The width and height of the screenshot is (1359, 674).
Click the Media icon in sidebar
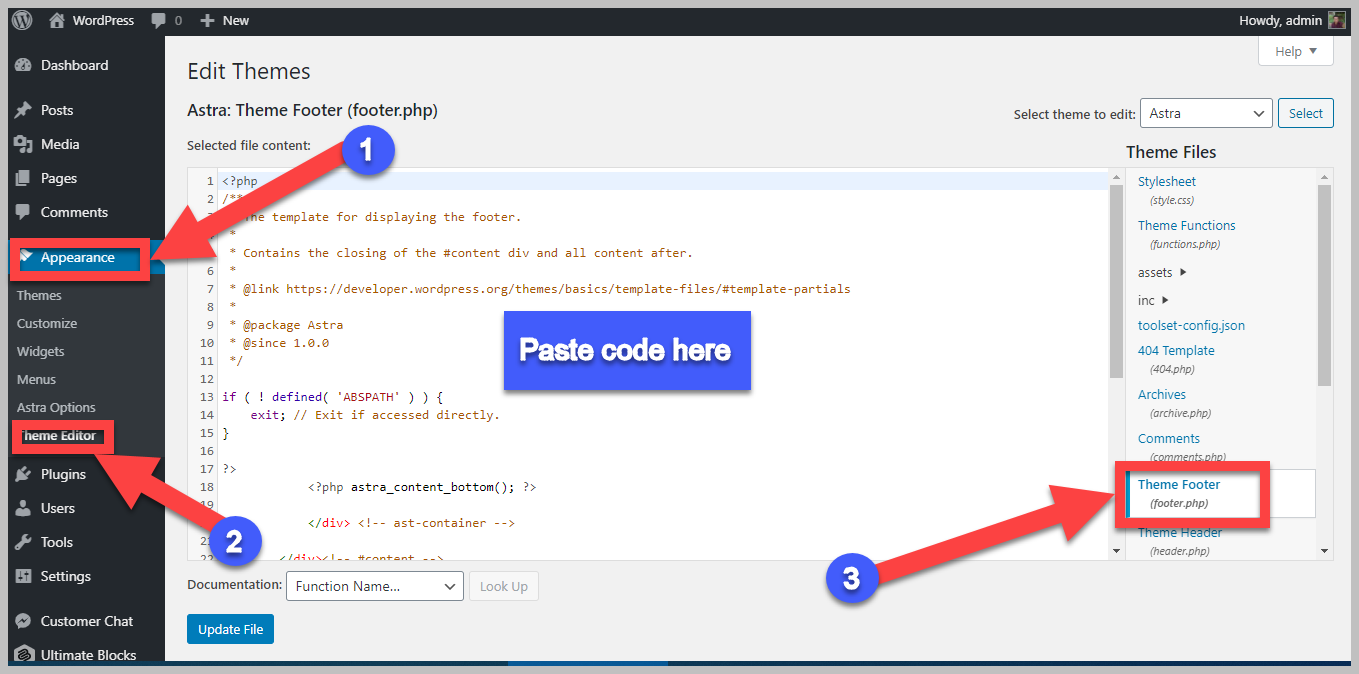click(23, 144)
